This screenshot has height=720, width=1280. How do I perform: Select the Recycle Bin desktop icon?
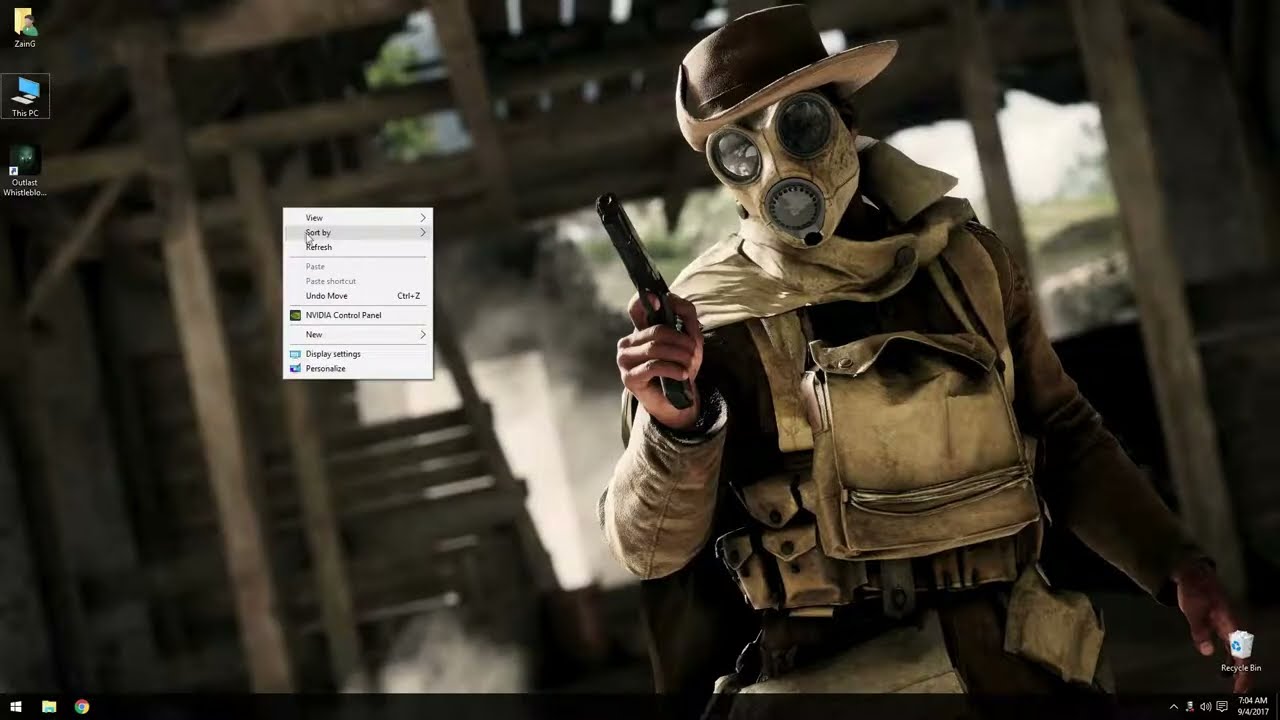[x=1240, y=651]
